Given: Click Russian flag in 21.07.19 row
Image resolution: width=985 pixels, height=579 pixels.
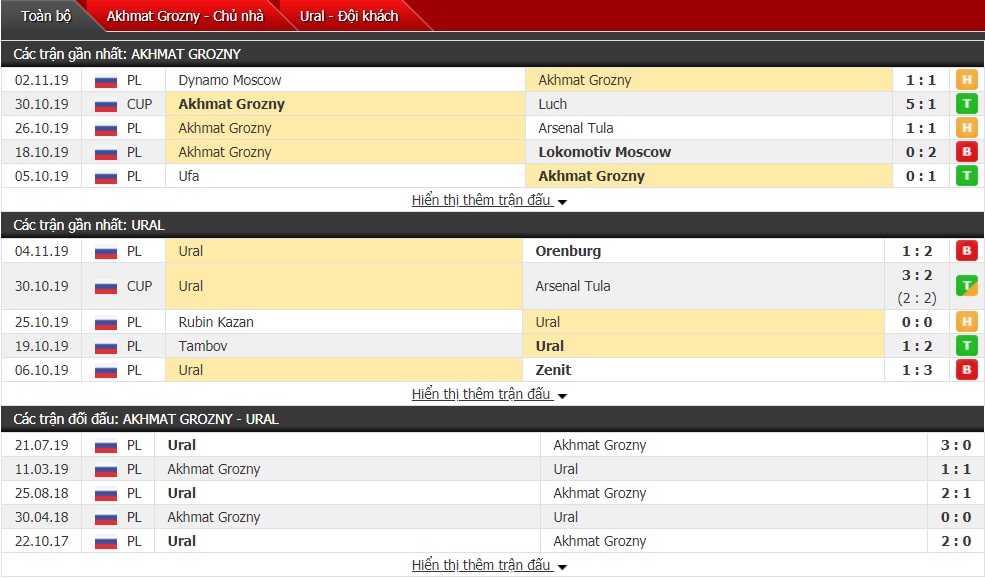Looking at the screenshot, I should point(106,446).
